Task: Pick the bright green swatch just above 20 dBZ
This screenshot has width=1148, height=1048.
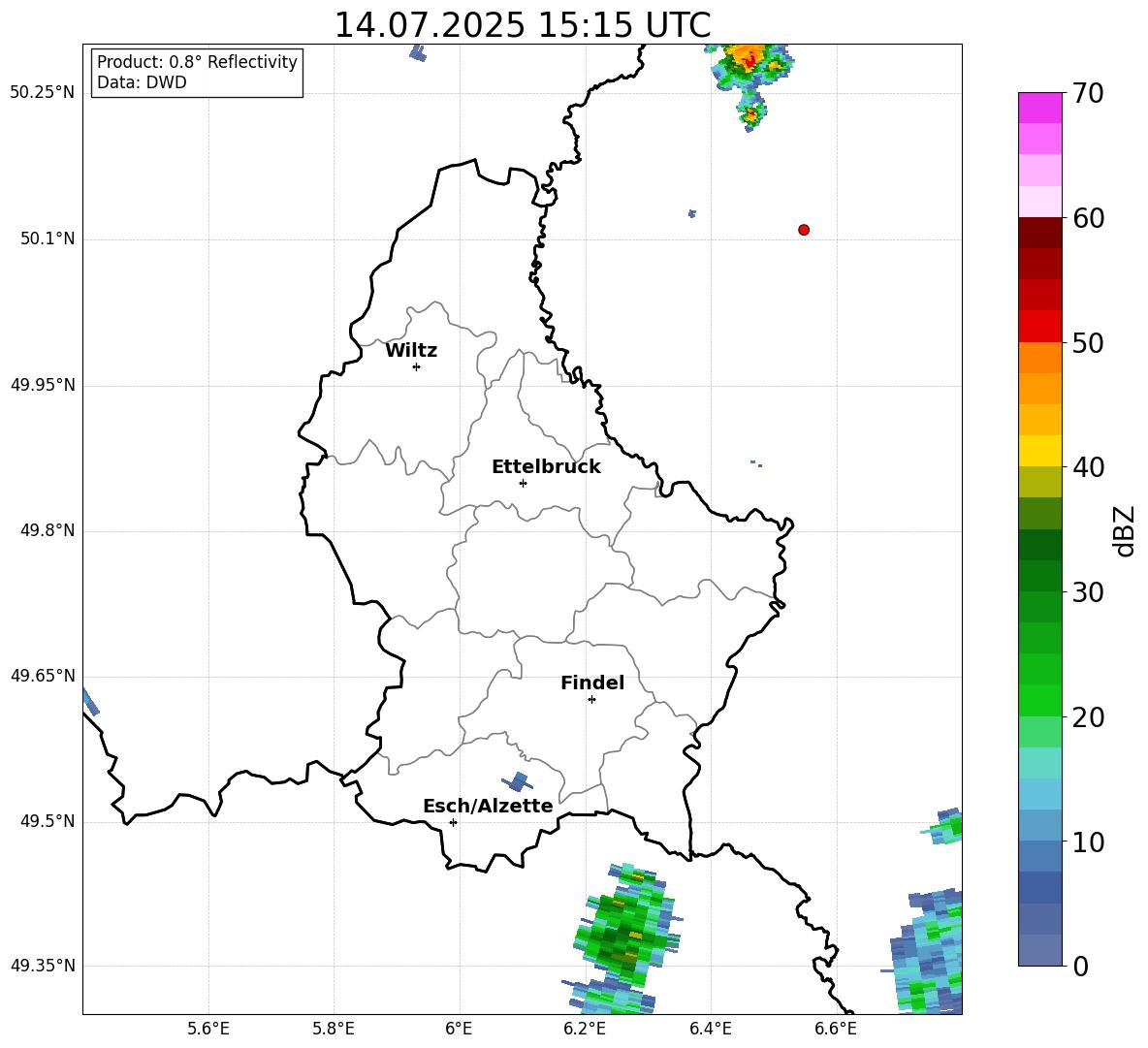Action: [1039, 701]
